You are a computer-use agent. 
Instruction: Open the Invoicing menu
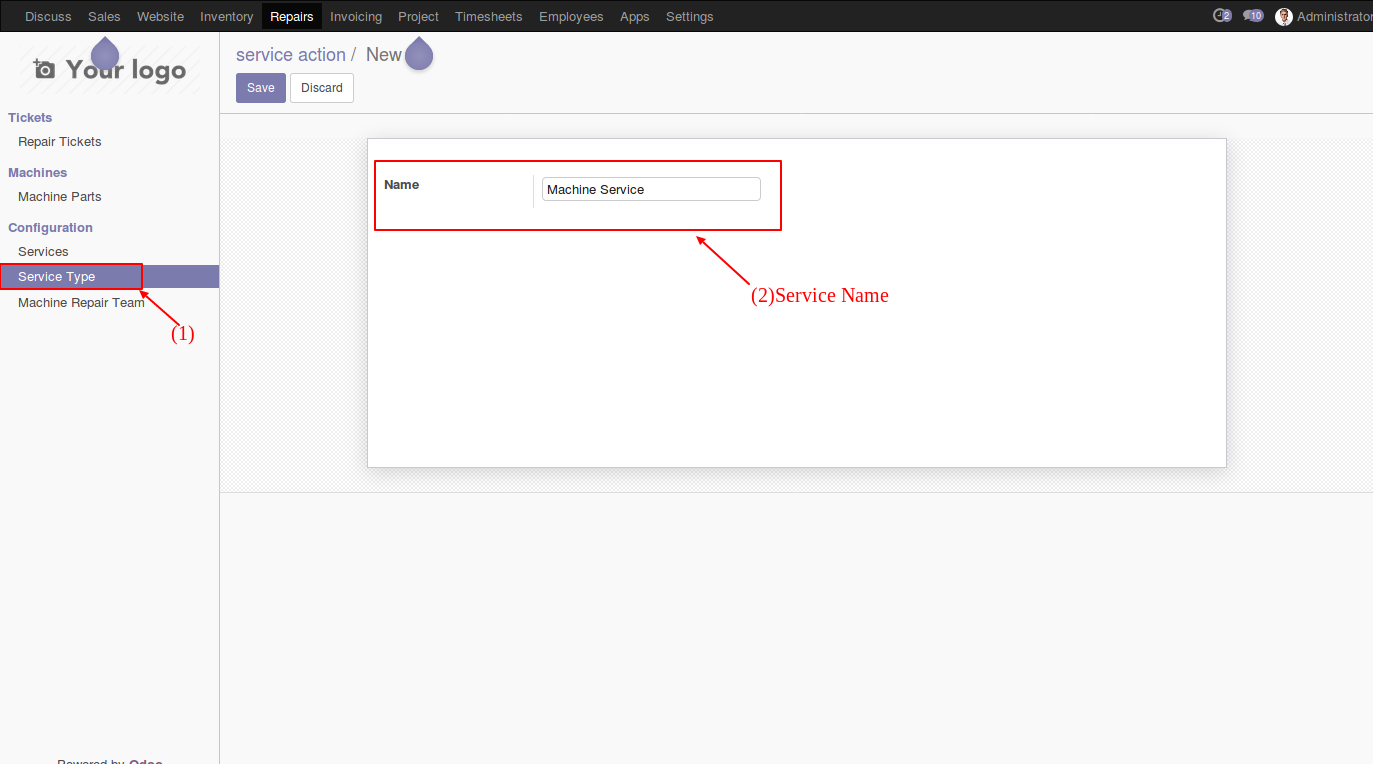(356, 16)
